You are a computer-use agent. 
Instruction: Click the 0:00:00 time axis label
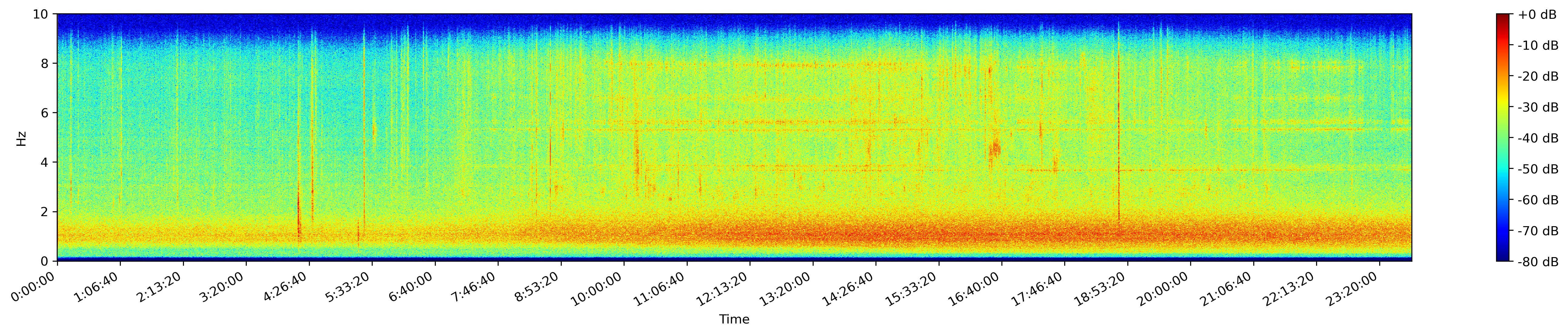(35, 286)
